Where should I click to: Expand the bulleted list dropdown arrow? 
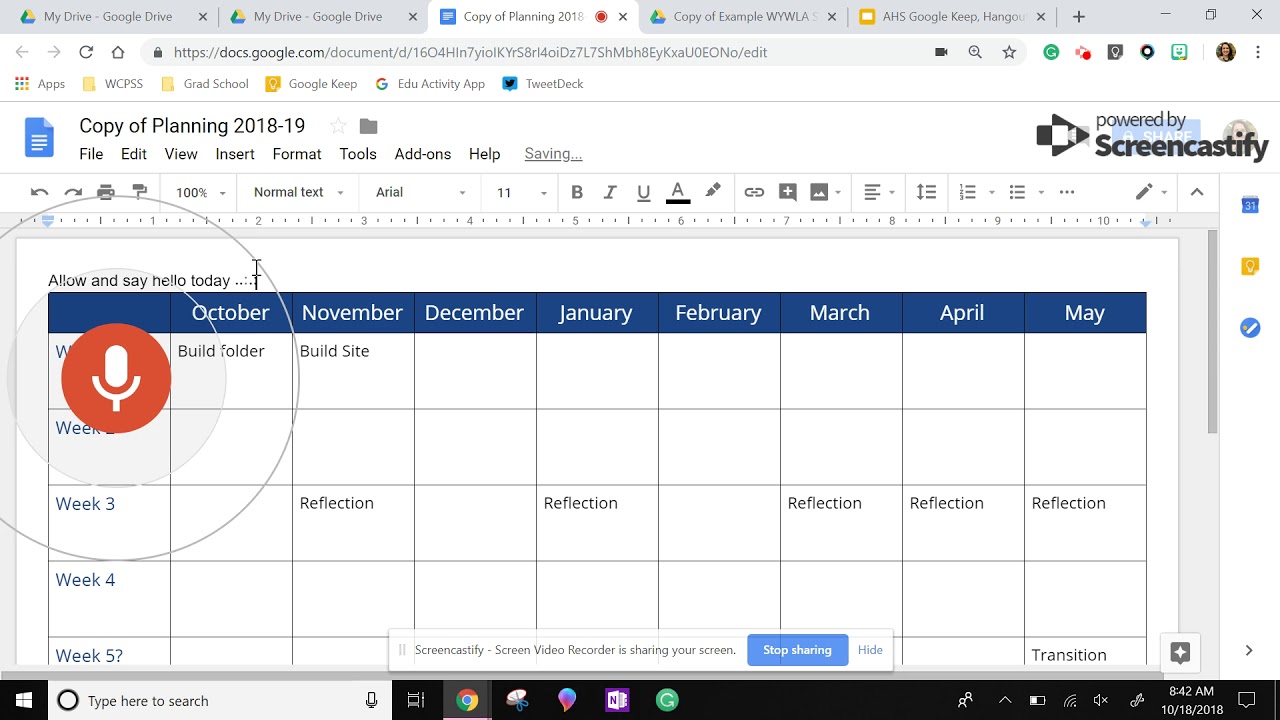(1041, 192)
